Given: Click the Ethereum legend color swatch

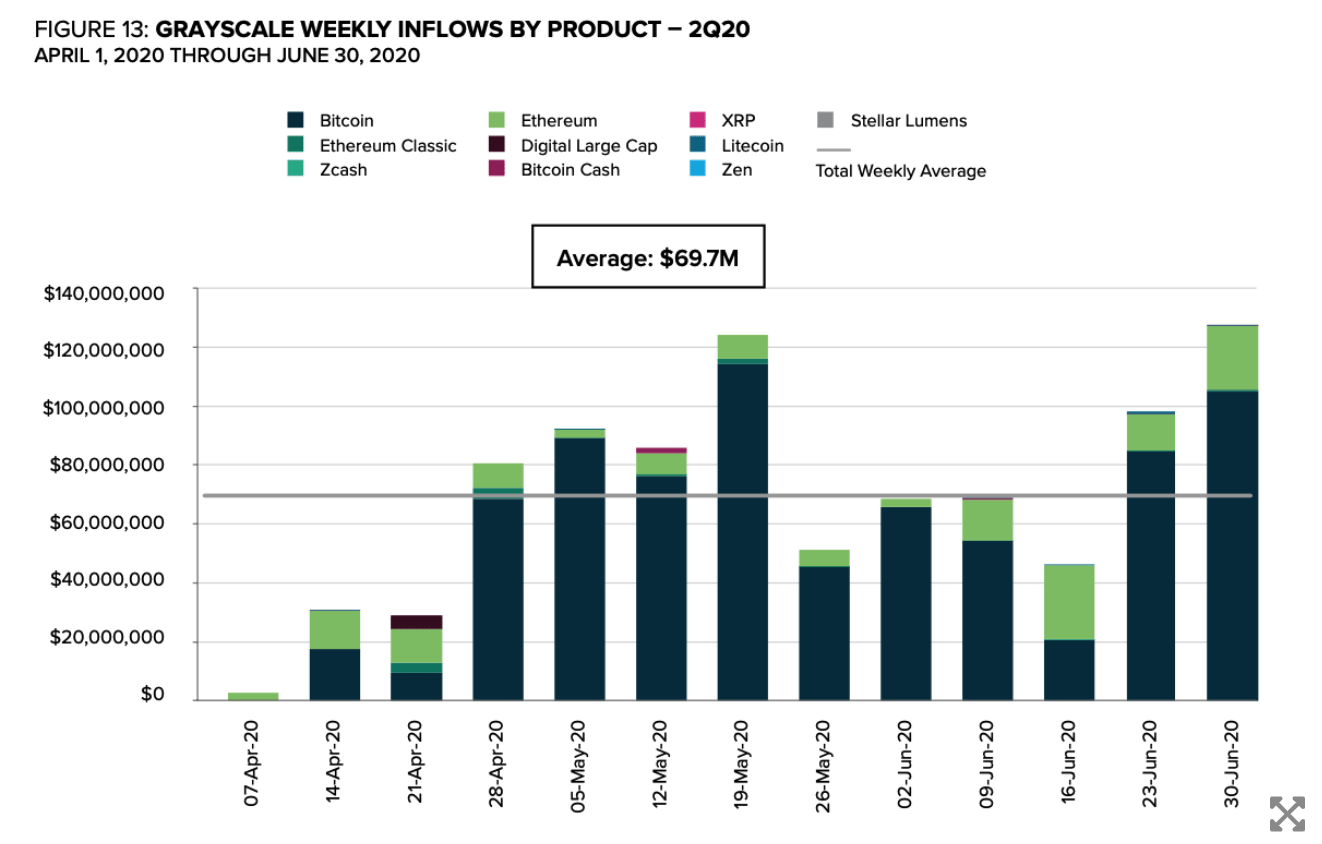Looking at the screenshot, I should (495, 121).
